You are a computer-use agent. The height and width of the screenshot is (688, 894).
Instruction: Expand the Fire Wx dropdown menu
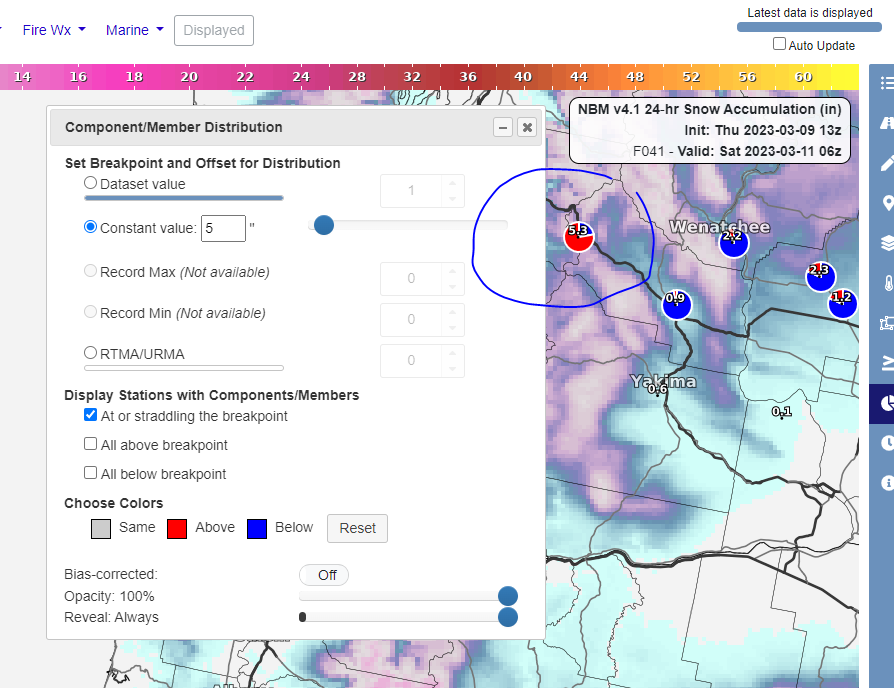[x=54, y=30]
